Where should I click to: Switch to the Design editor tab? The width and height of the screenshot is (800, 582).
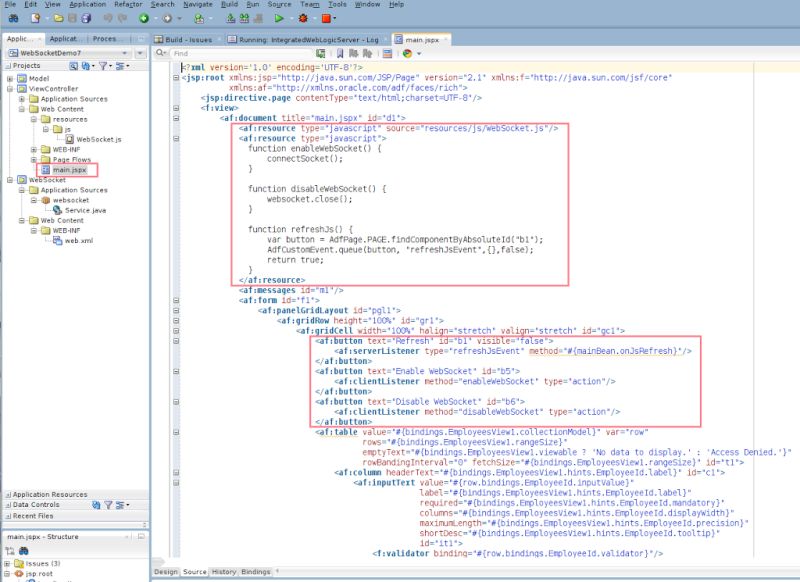tap(166, 572)
